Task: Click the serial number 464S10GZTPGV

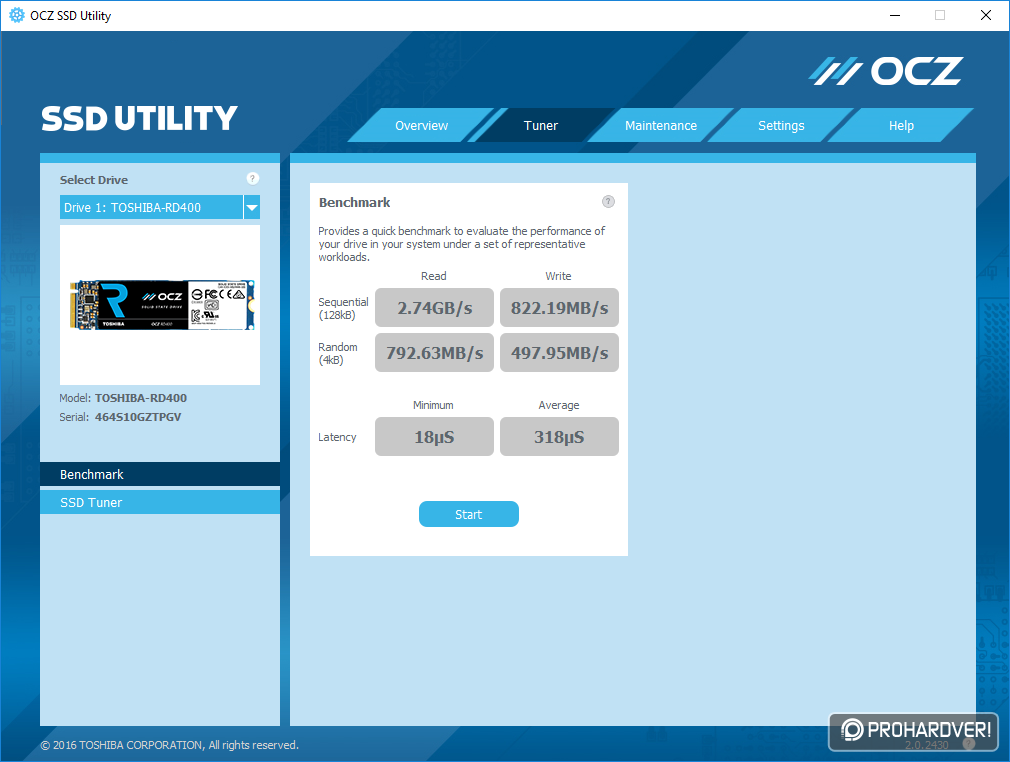Action: (138, 417)
